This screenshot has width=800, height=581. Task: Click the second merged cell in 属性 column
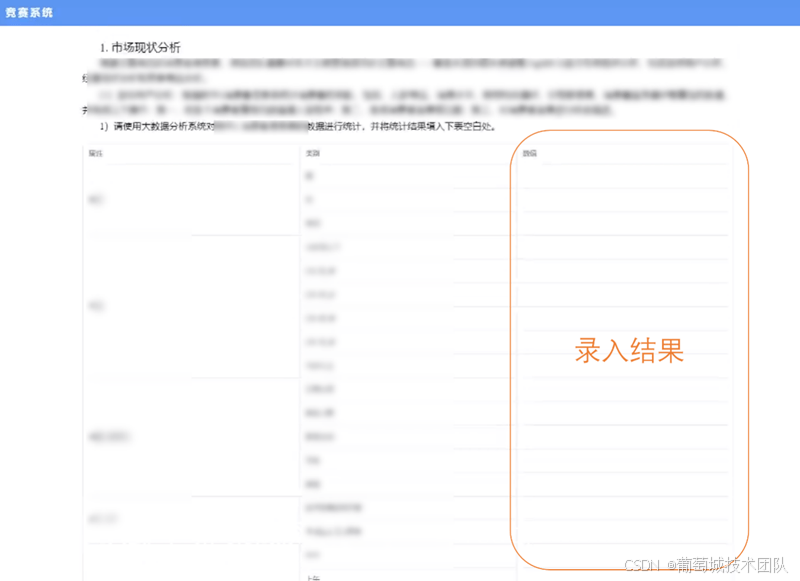tap(96, 306)
